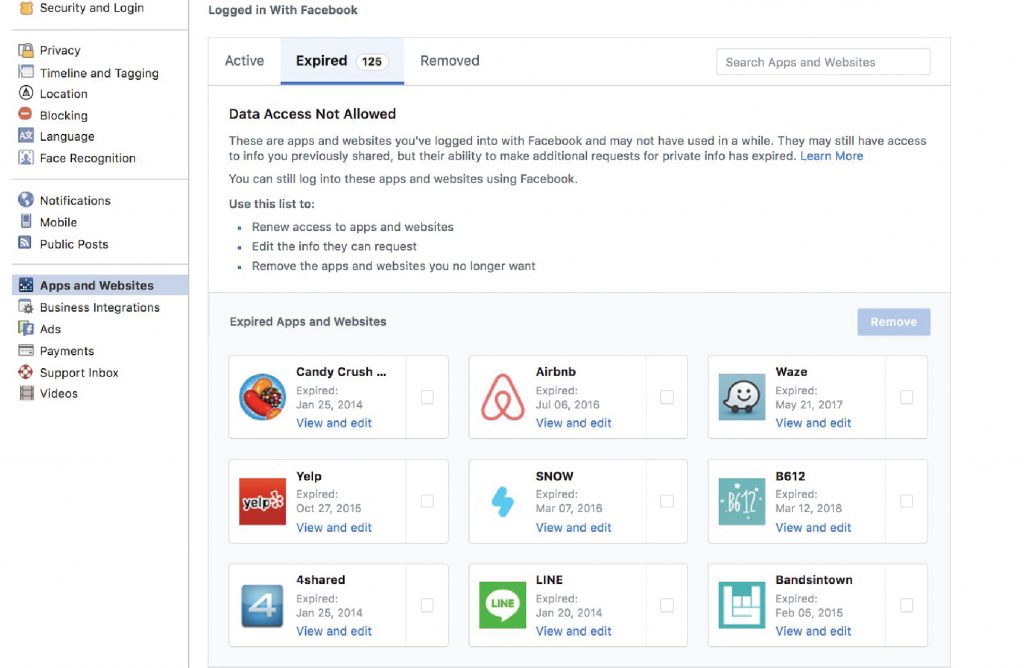The width and height of the screenshot is (1024, 668).
Task: Click the Yelp logo icon
Action: tap(261, 500)
